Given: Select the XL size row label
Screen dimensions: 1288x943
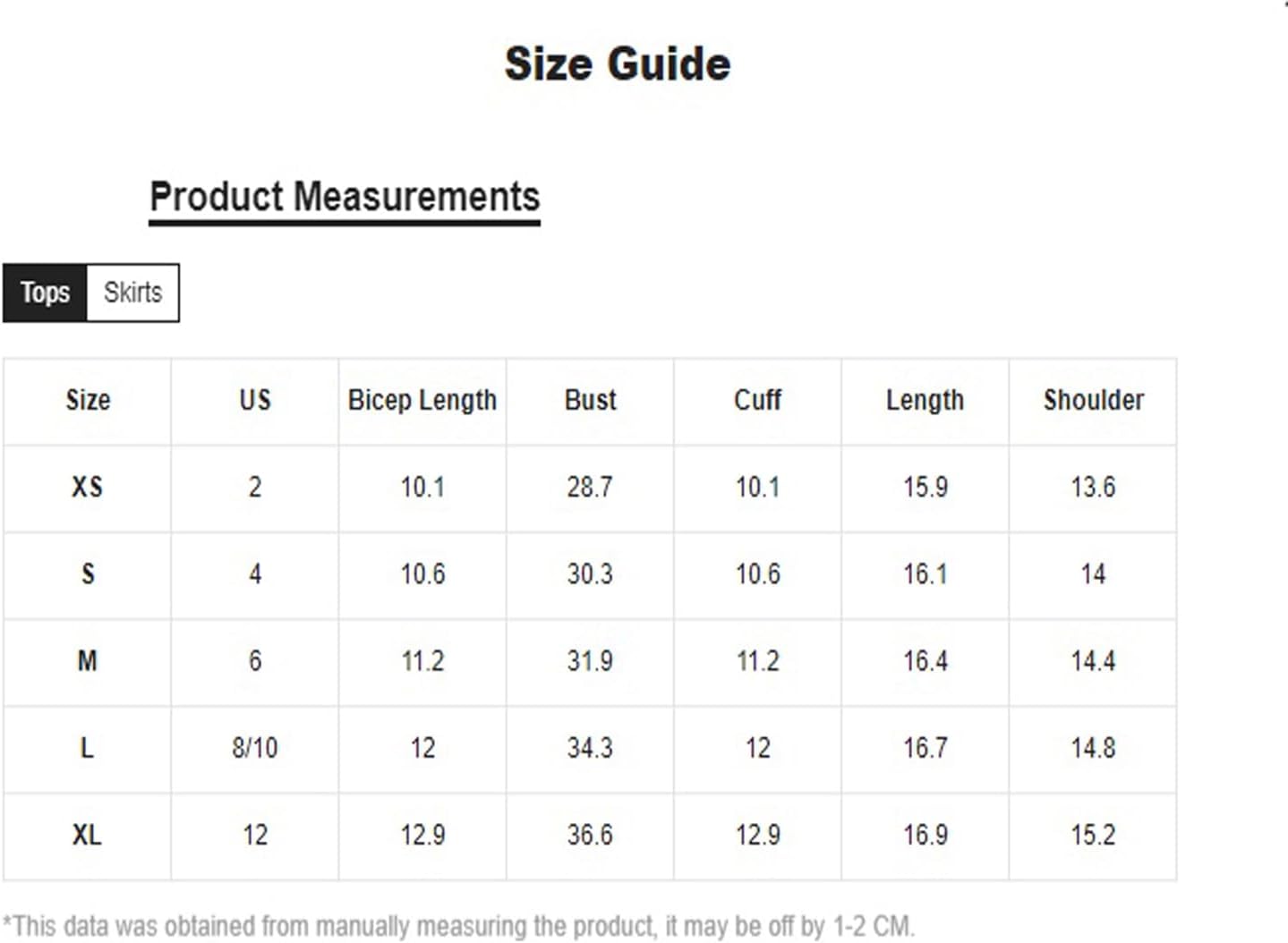Looking at the screenshot, I should click(87, 835).
